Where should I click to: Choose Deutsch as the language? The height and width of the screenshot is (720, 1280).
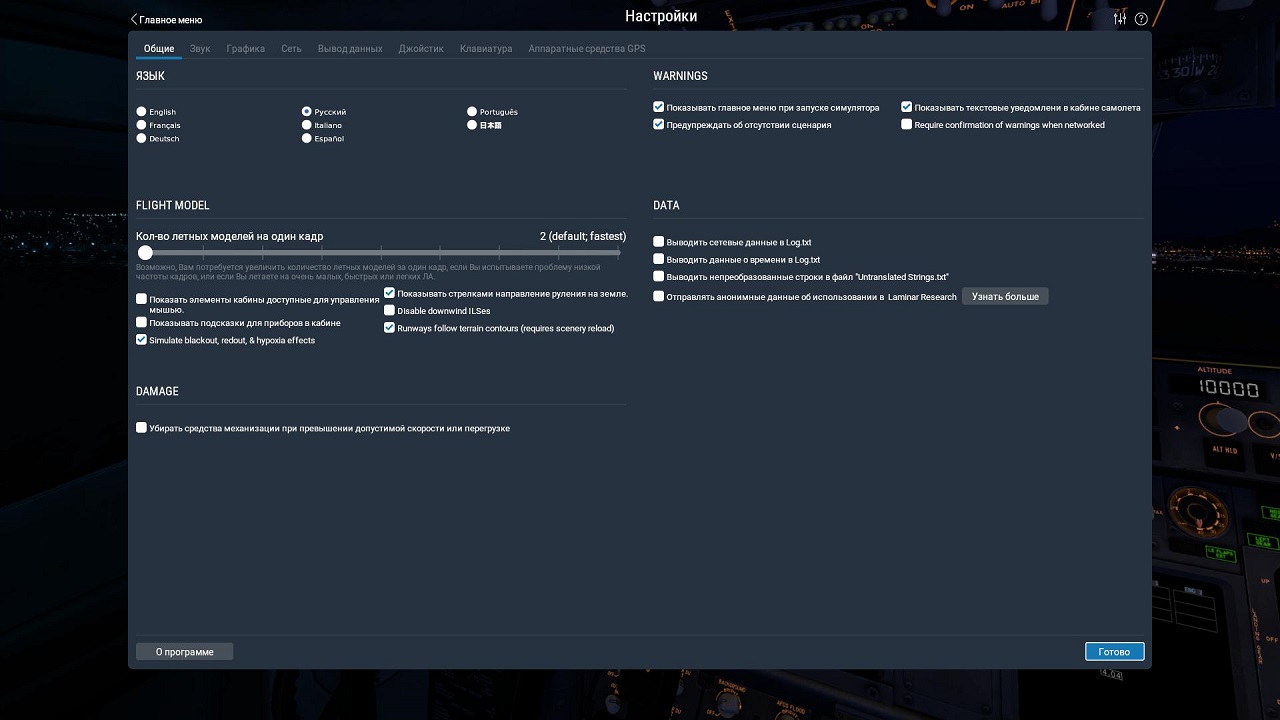click(x=142, y=139)
